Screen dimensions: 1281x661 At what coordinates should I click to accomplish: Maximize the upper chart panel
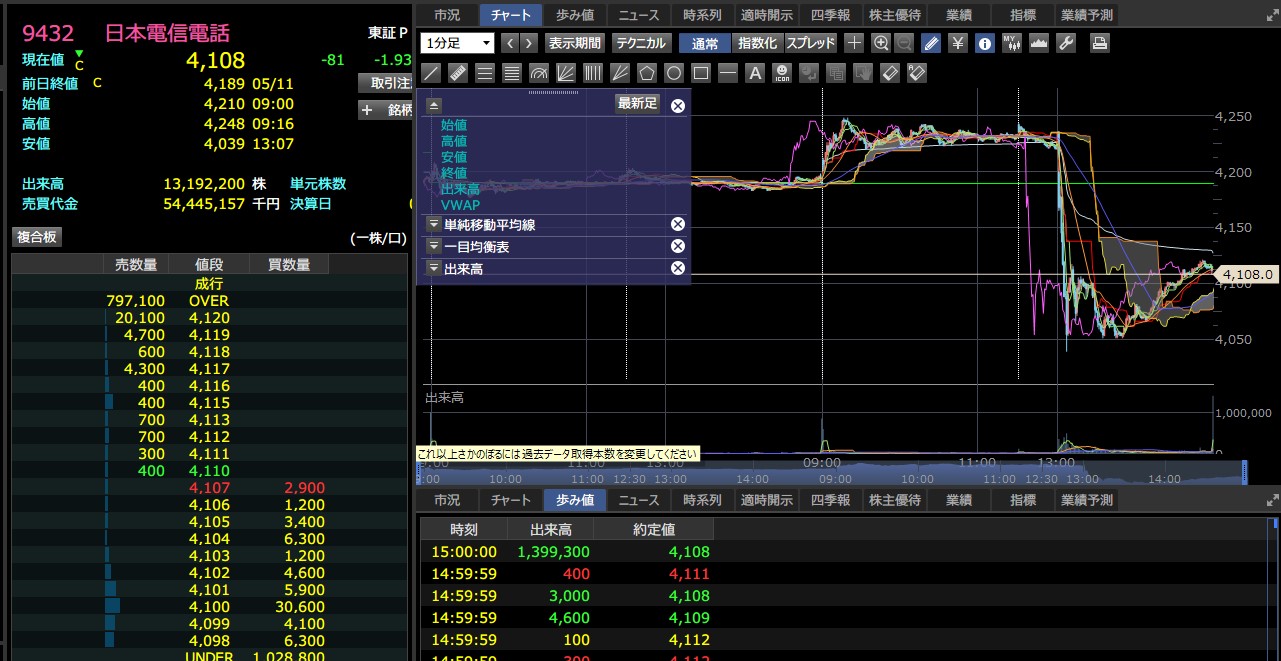(x=1272, y=15)
